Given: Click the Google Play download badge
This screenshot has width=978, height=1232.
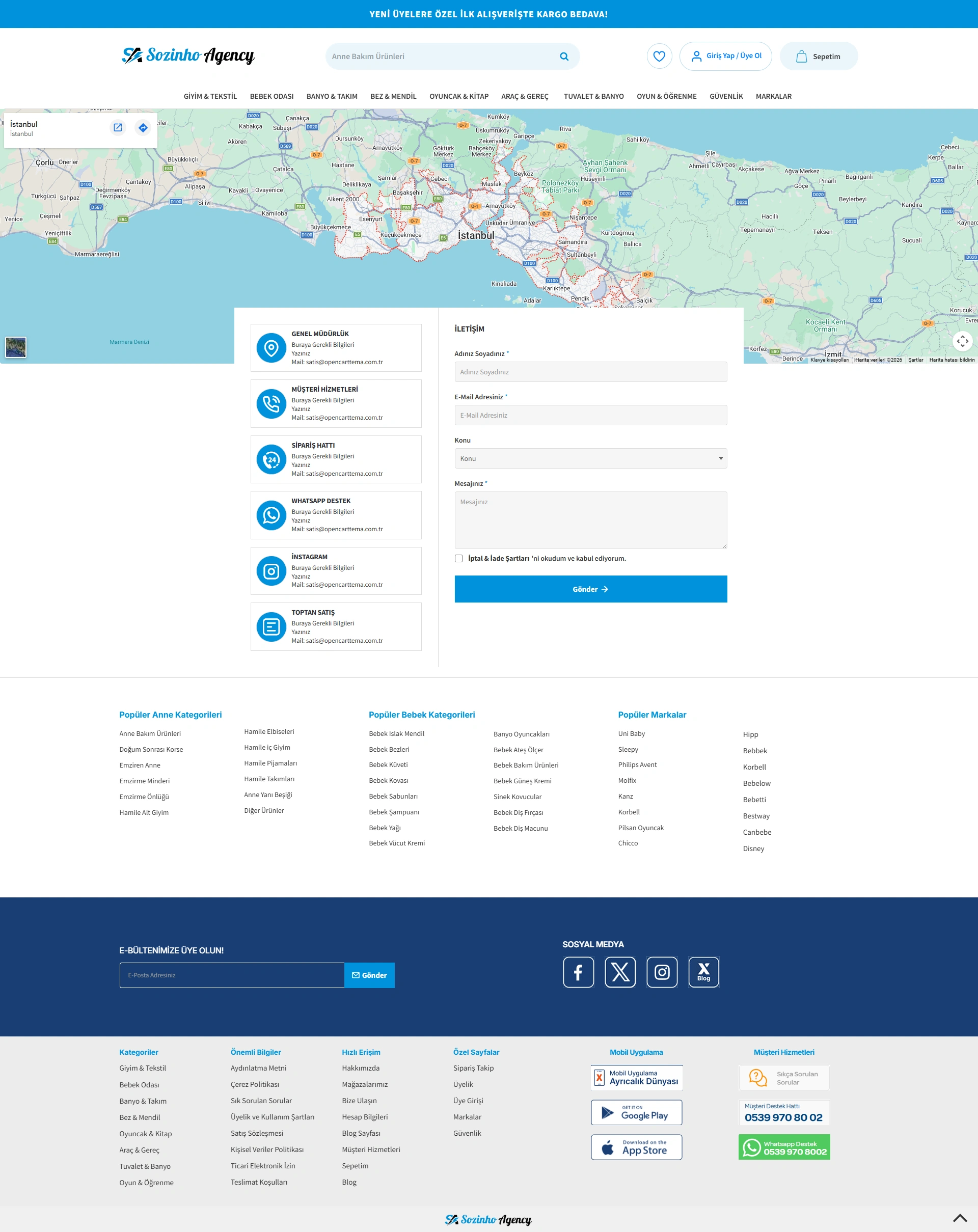Looking at the screenshot, I should coord(636,1112).
